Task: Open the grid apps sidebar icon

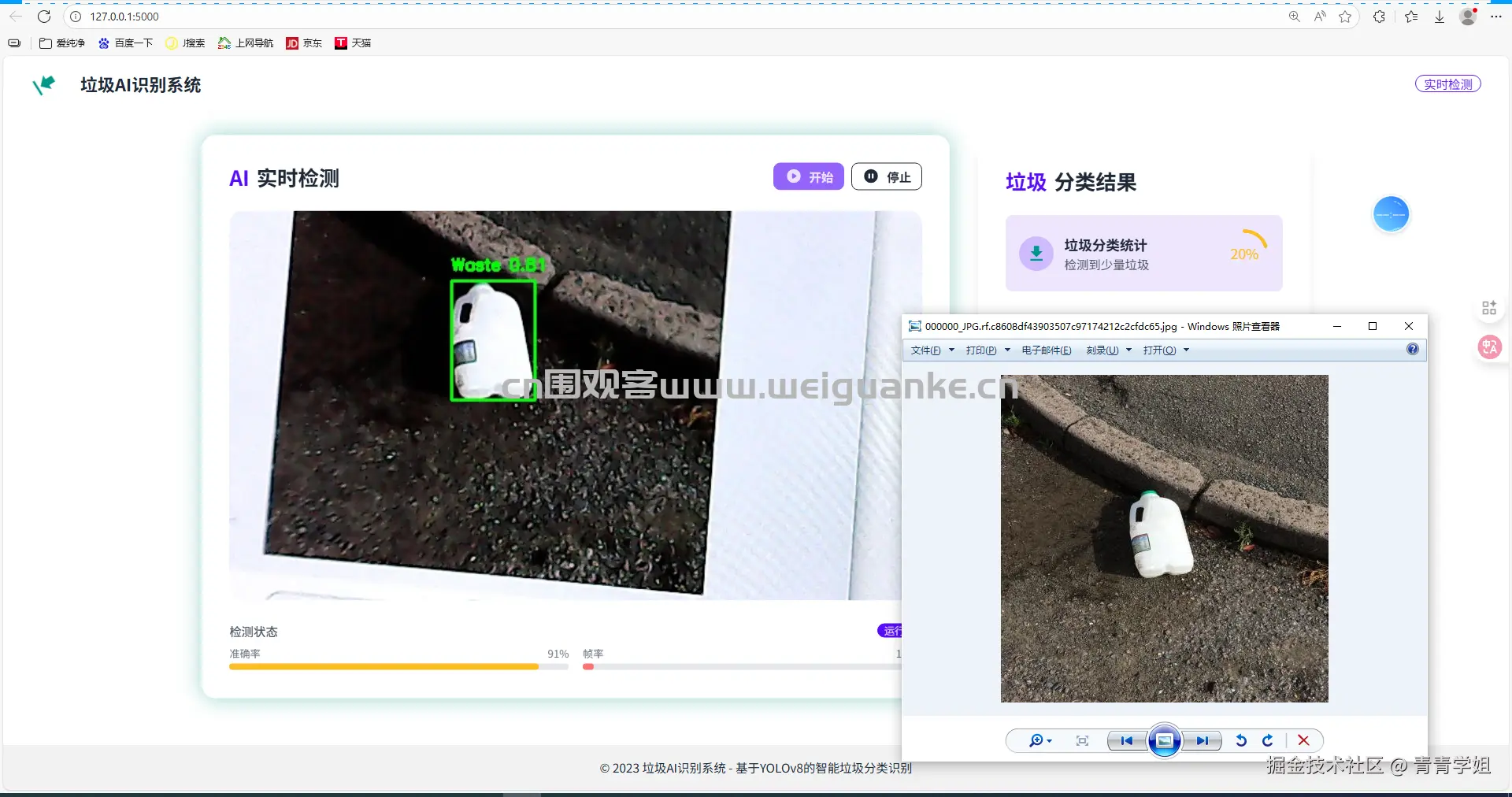Action: click(x=1488, y=308)
